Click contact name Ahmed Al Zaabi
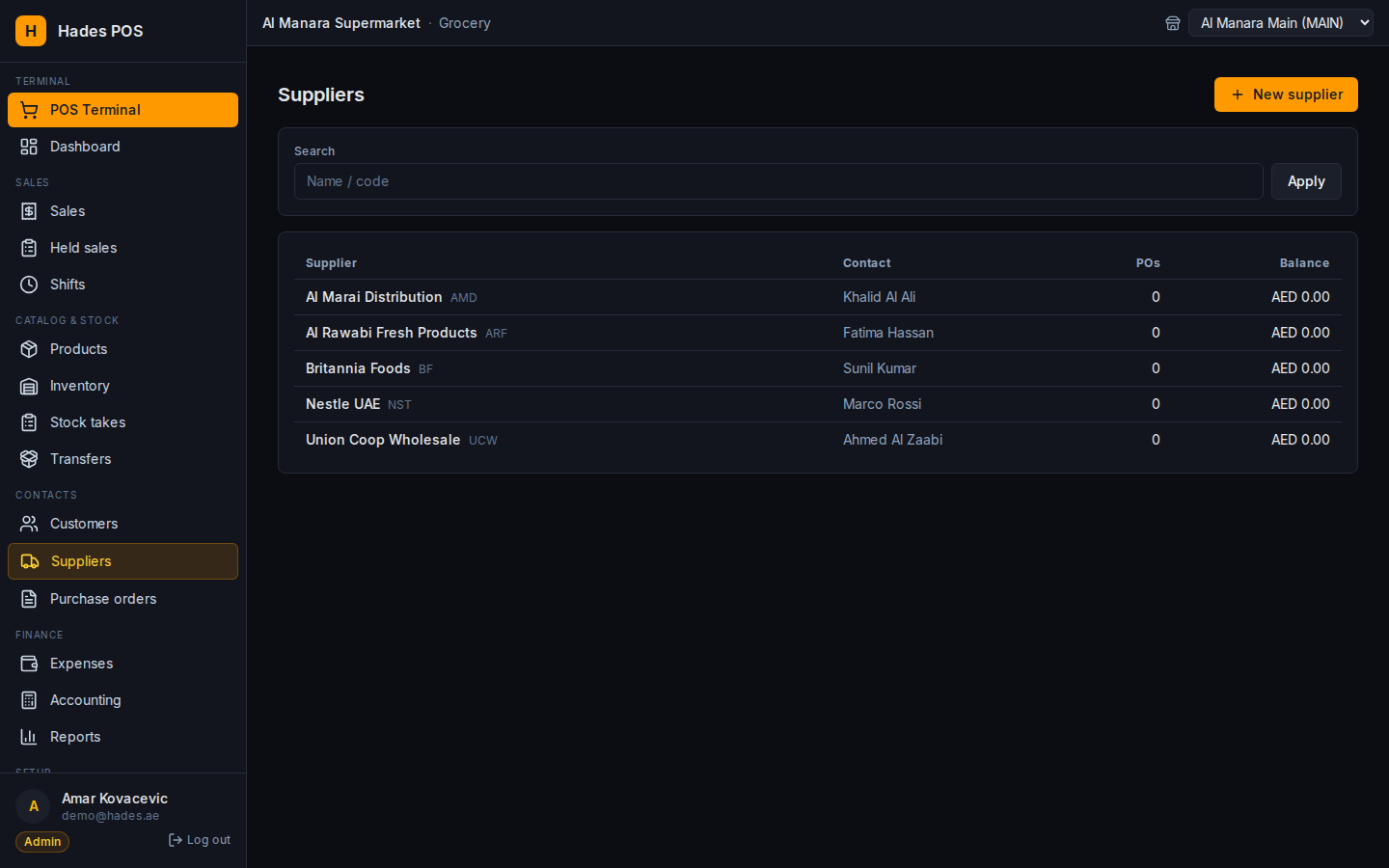1389x868 pixels. pyautogui.click(x=892, y=440)
